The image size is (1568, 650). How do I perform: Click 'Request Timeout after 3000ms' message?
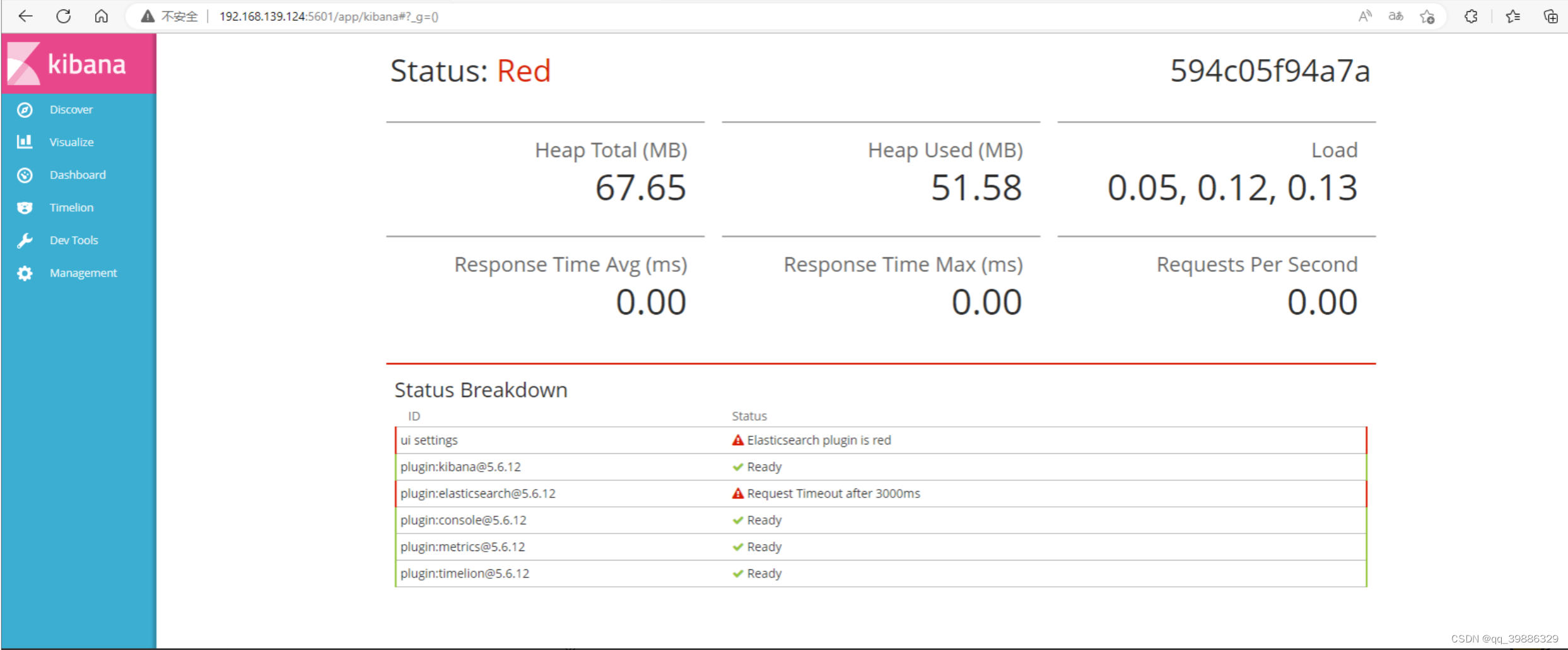coord(833,494)
